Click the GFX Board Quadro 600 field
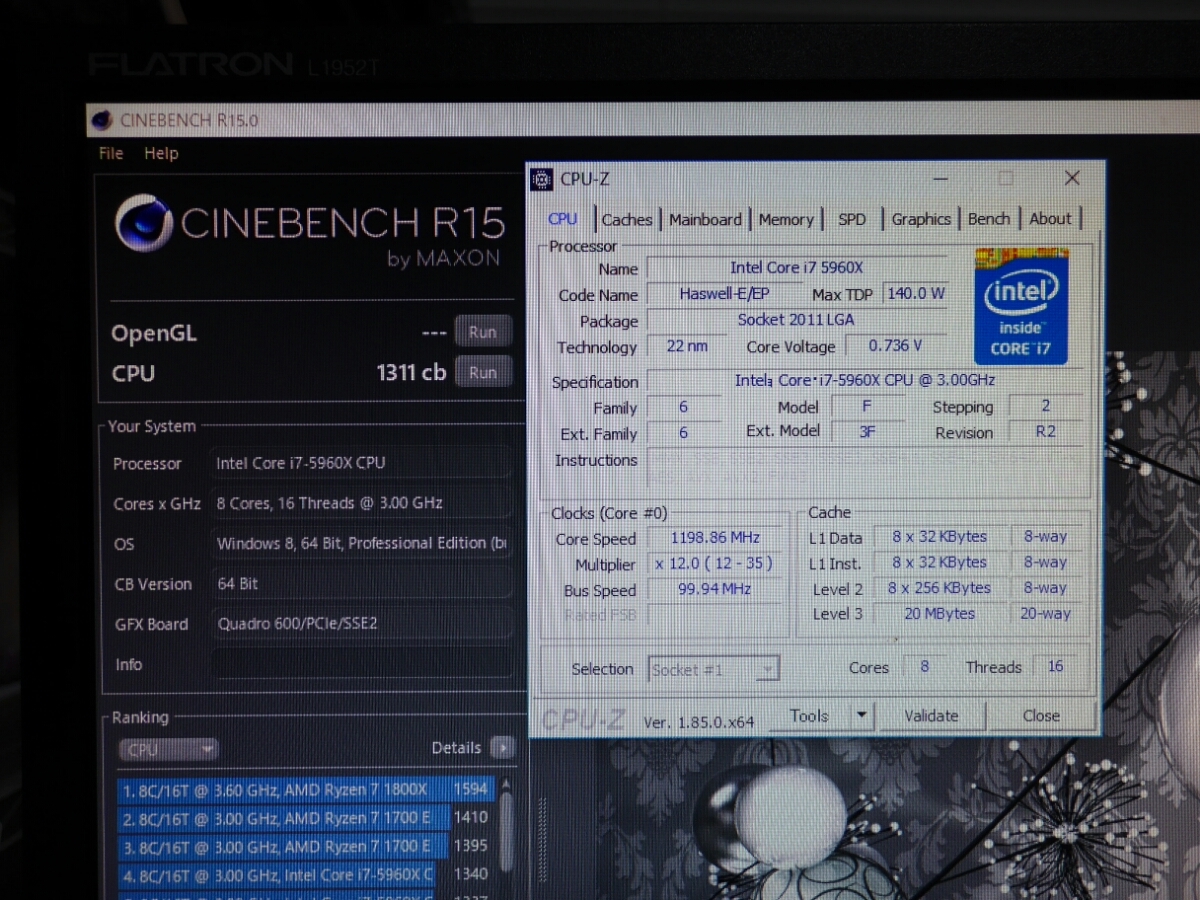This screenshot has height=900, width=1200. [x=361, y=624]
